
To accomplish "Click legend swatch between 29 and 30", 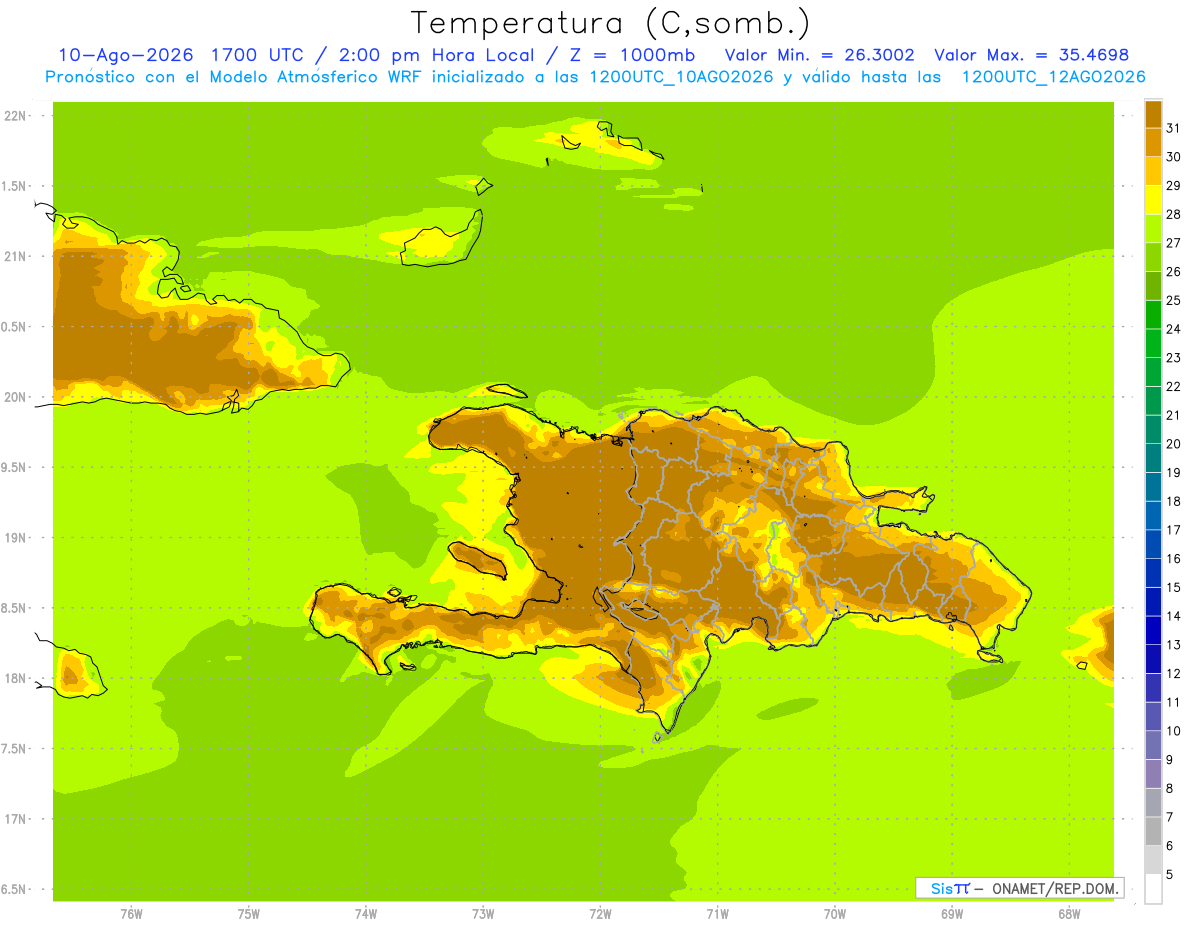I will point(1153,171).
